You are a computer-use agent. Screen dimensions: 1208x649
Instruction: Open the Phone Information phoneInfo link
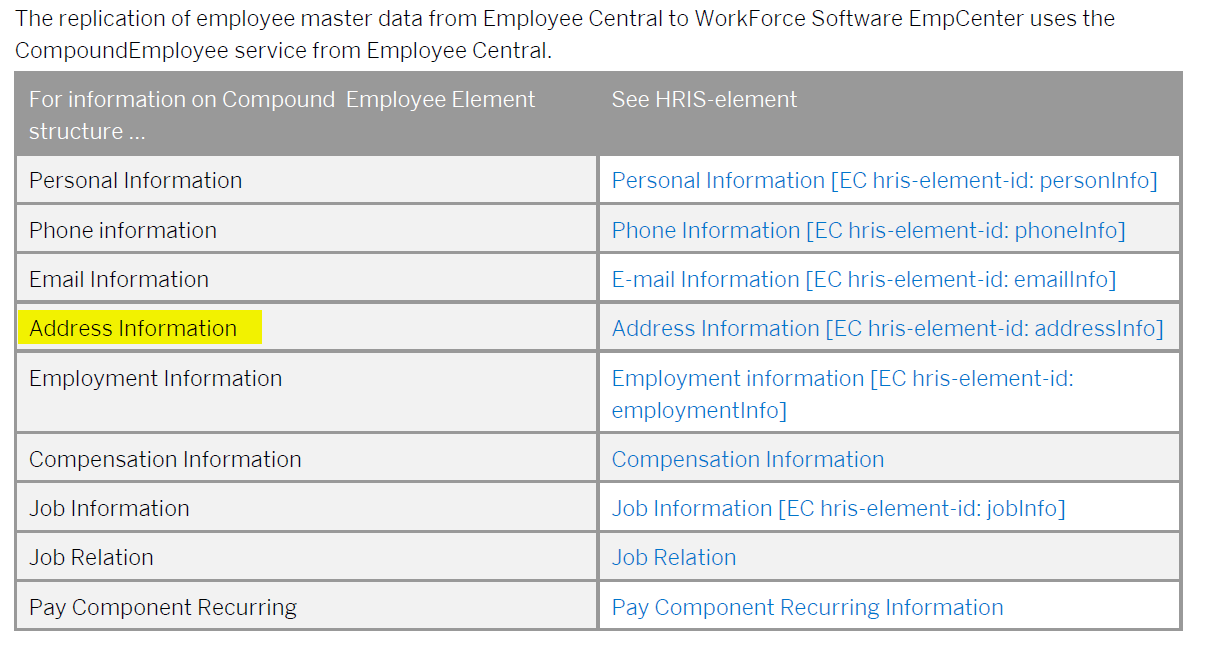(868, 230)
